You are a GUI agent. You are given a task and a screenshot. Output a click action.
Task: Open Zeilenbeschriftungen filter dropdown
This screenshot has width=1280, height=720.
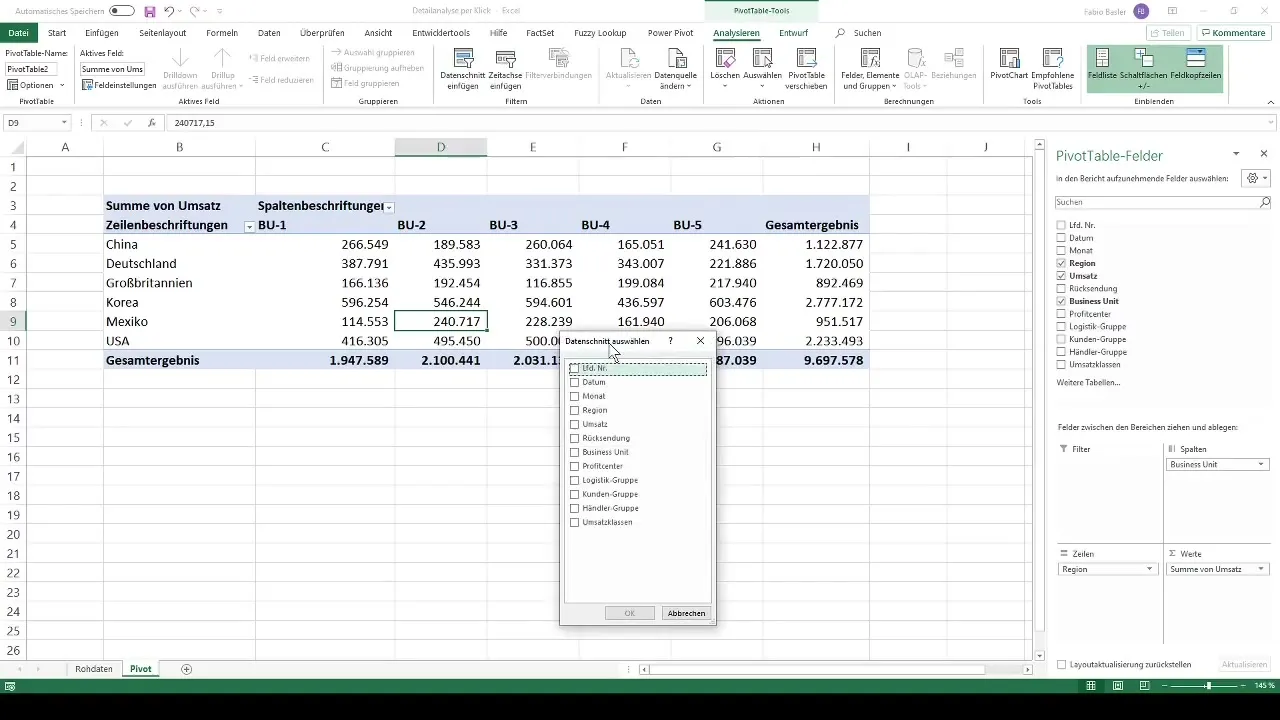tap(249, 226)
